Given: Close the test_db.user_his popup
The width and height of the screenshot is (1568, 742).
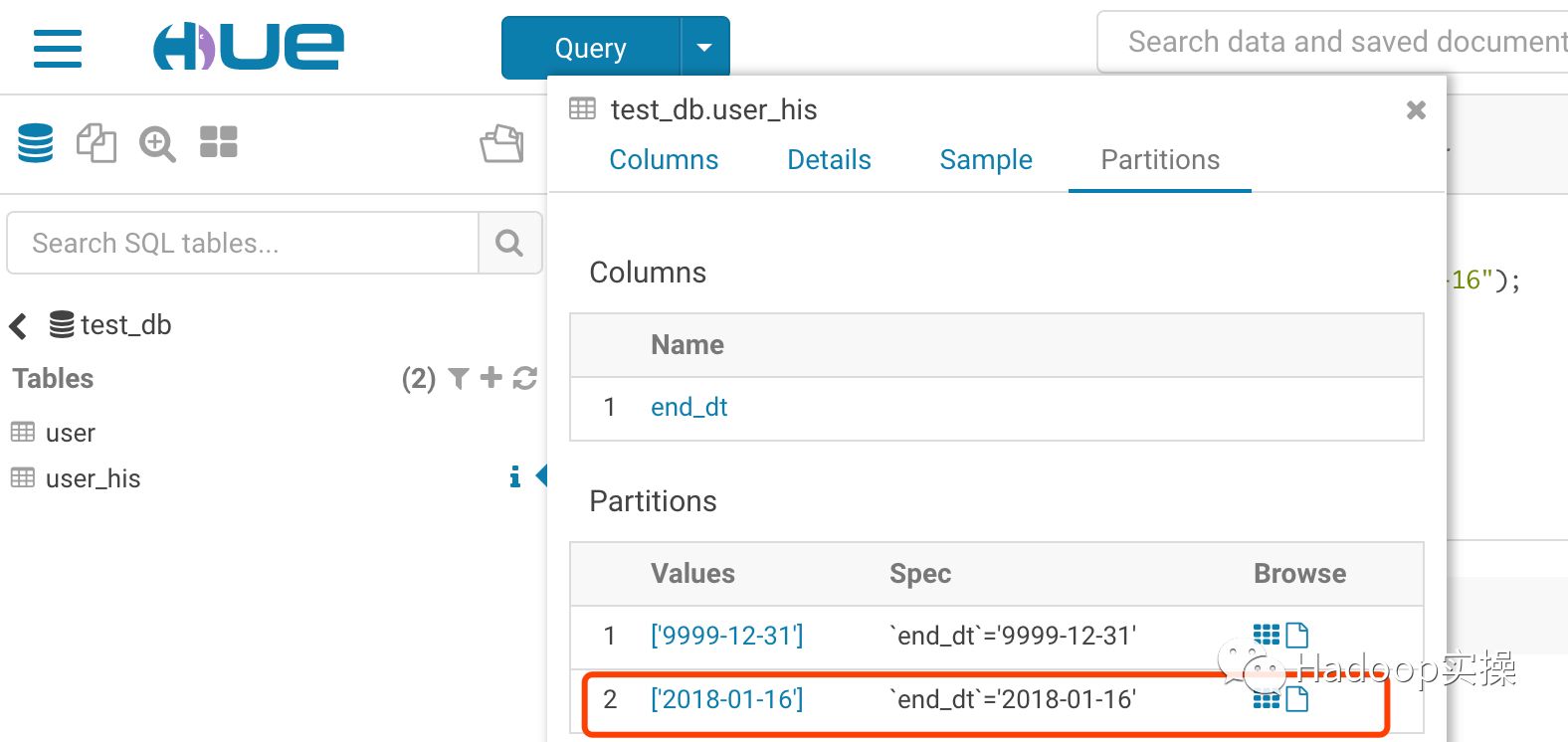Looking at the screenshot, I should [1416, 110].
